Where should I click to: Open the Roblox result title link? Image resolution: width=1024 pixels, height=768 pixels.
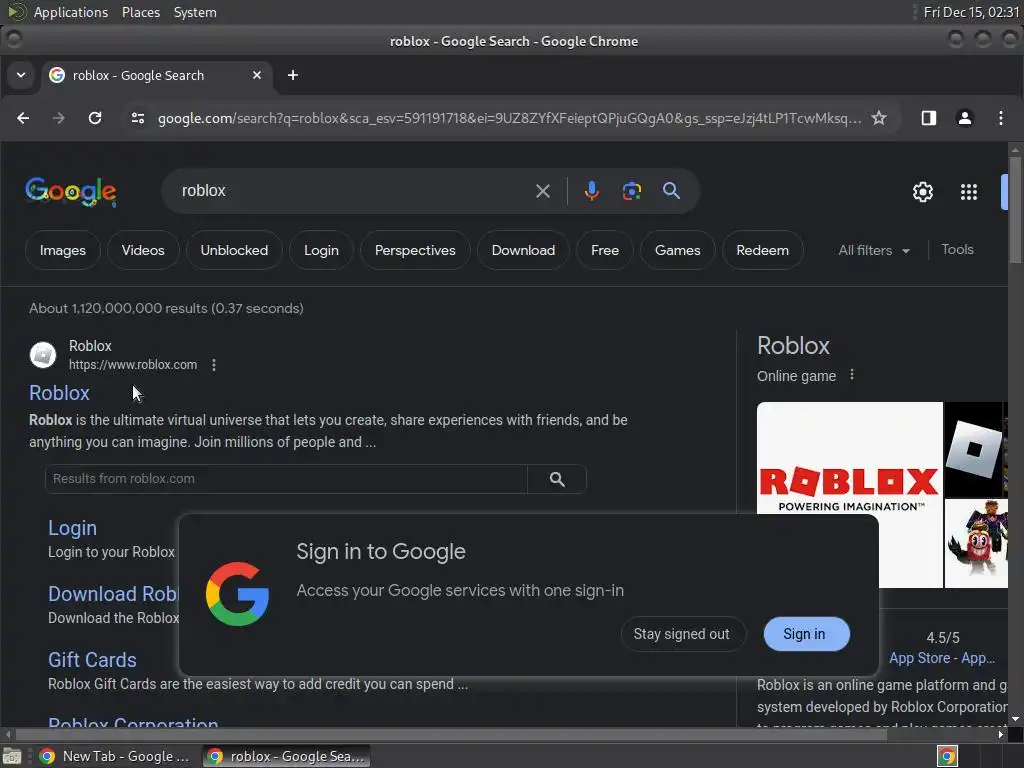click(59, 393)
